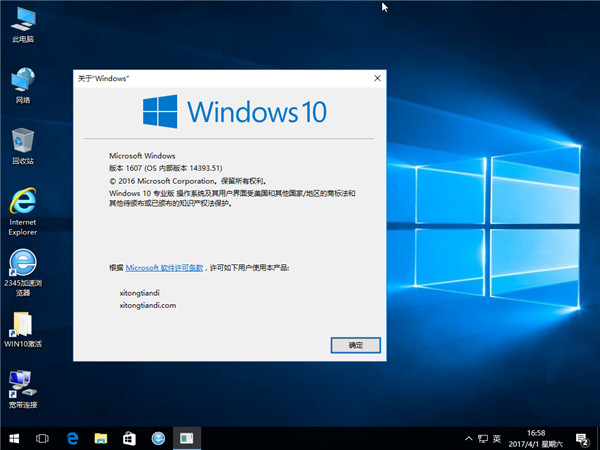The width and height of the screenshot is (600, 450).
Task: Select the Internet Explorer desktop shortcut
Action: click(23, 212)
